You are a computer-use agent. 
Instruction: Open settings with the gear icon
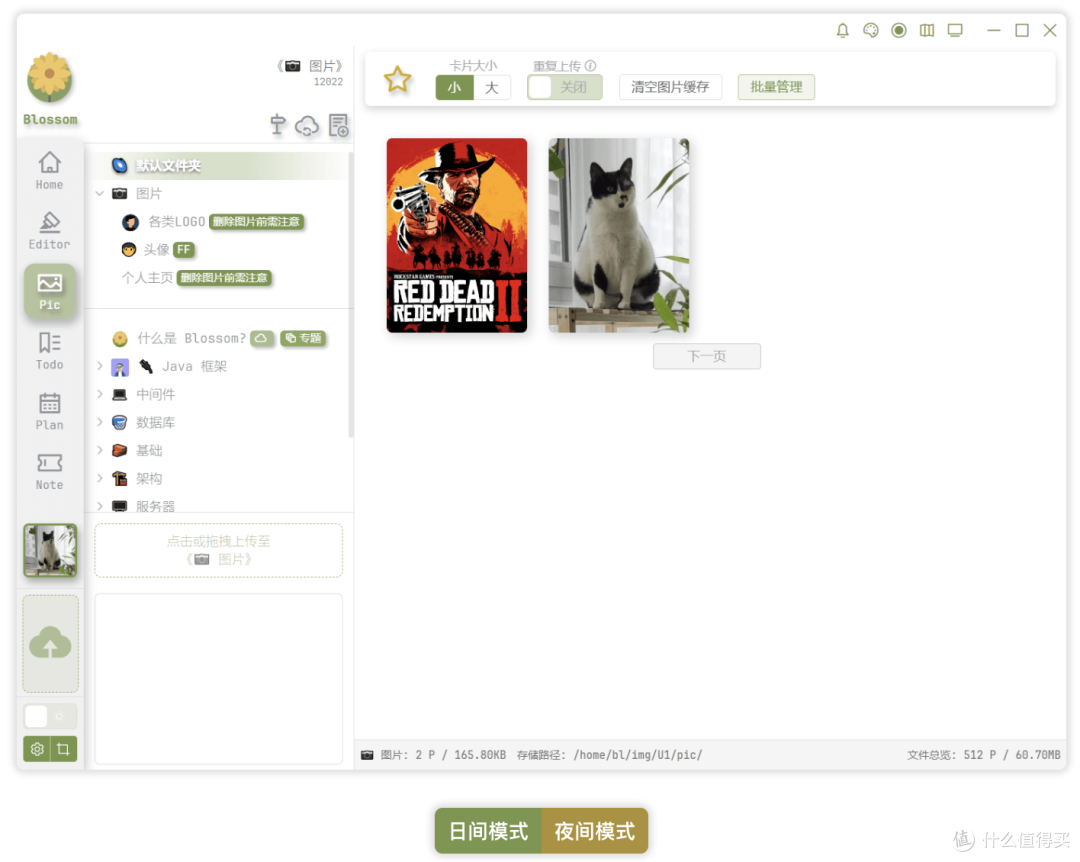[37, 749]
